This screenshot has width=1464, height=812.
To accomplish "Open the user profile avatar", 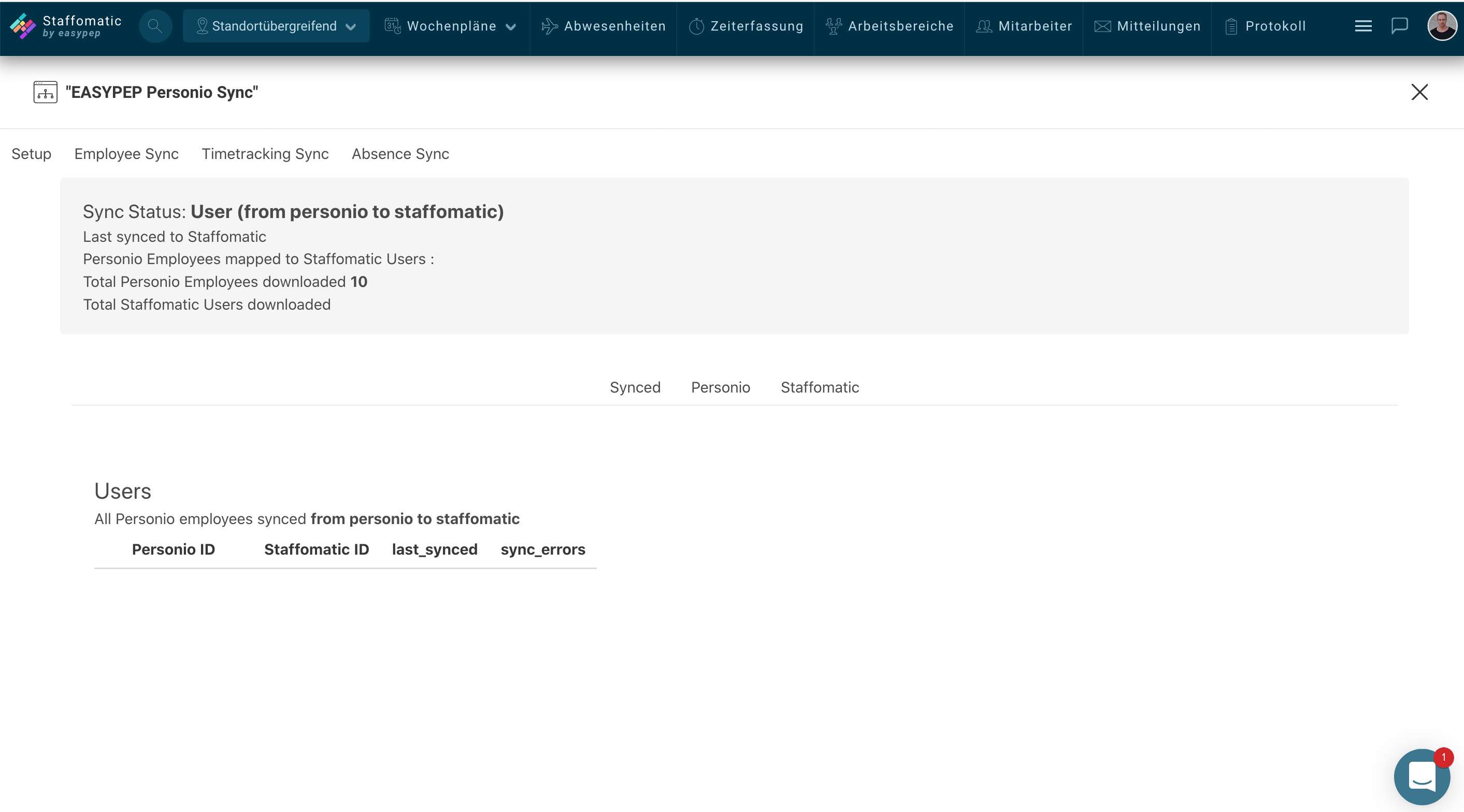I will point(1442,26).
